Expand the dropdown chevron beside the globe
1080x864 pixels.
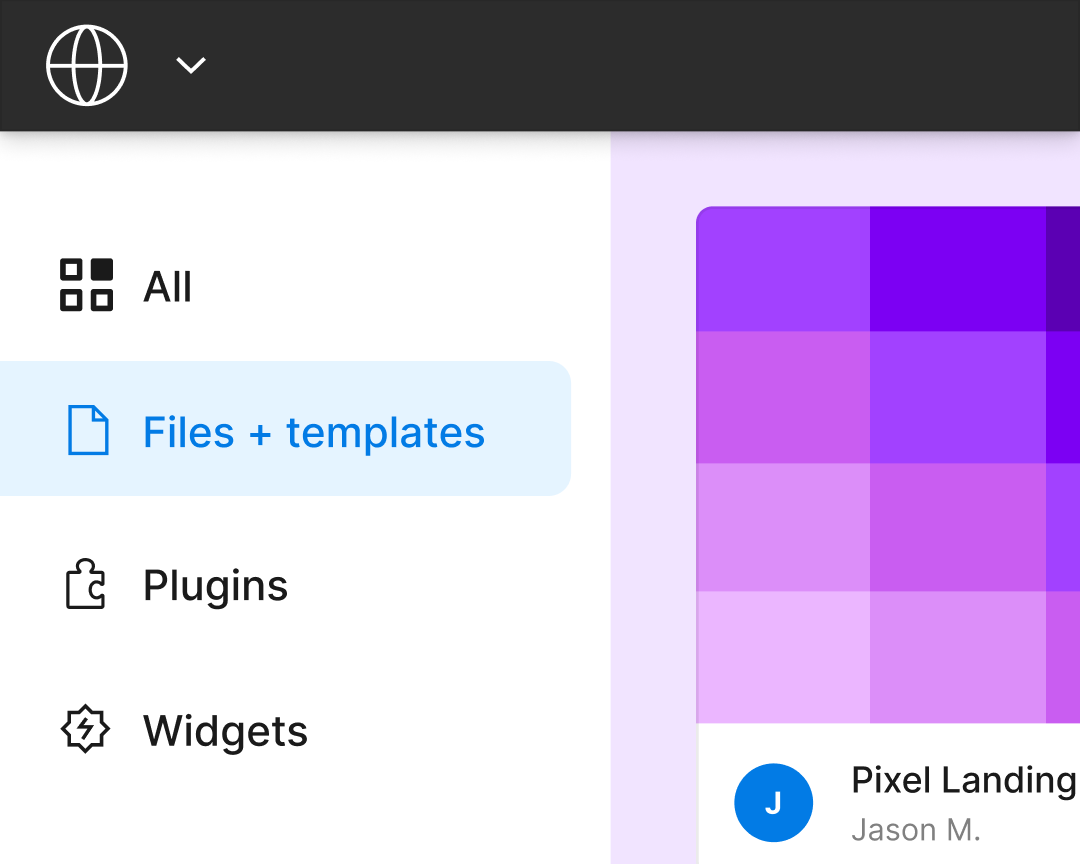pyautogui.click(x=190, y=64)
